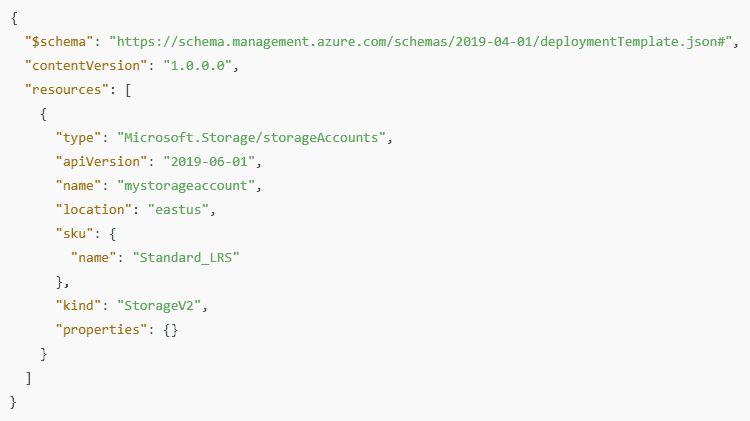Select the "kind" key
The image size is (750, 421).
[x=79, y=306]
